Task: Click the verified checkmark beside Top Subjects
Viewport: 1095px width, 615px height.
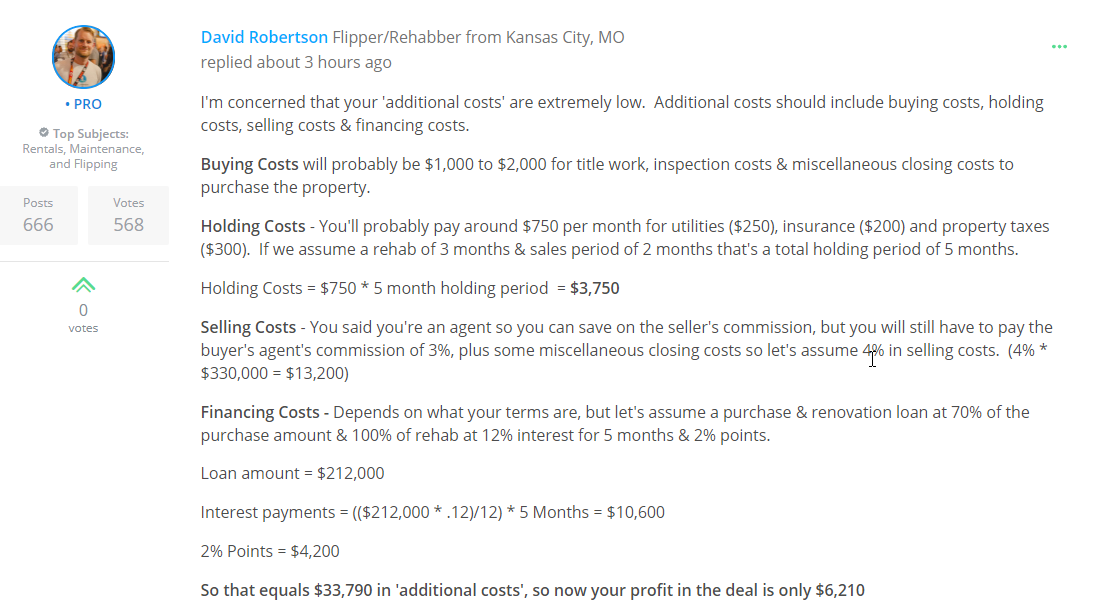Action: click(44, 133)
